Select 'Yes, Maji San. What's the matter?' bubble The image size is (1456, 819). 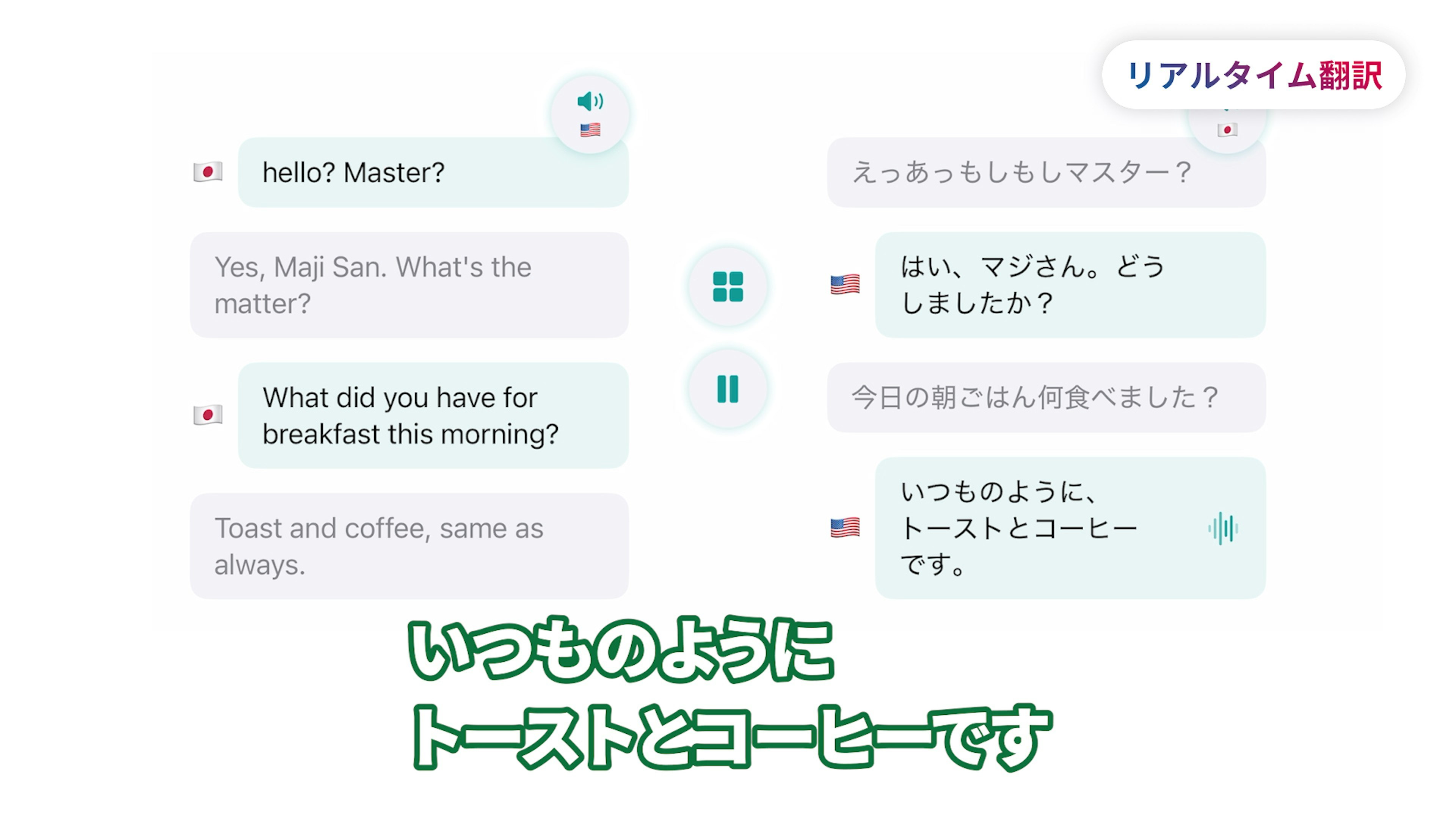click(409, 285)
